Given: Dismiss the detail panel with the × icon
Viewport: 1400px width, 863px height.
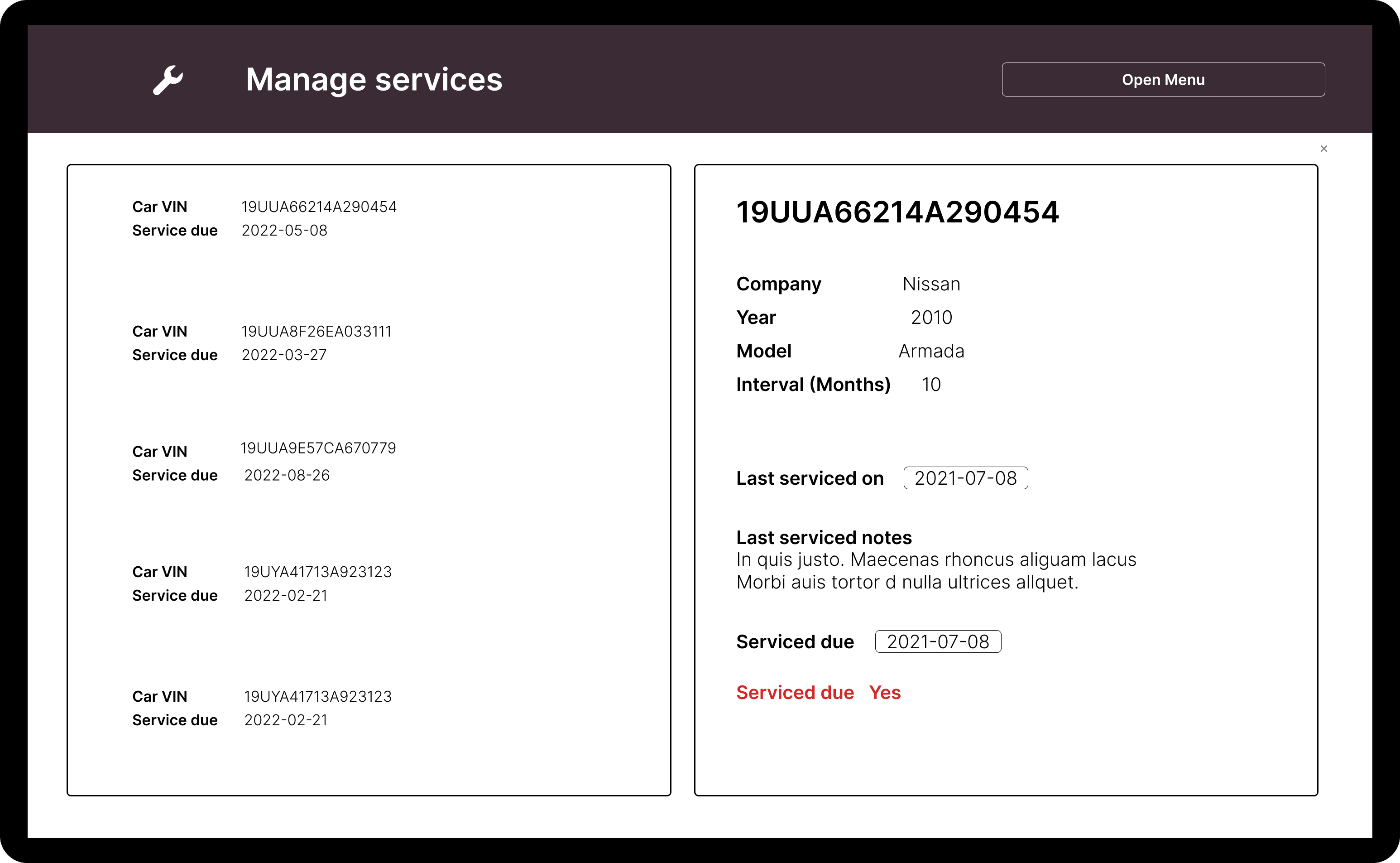Looking at the screenshot, I should click(x=1324, y=149).
